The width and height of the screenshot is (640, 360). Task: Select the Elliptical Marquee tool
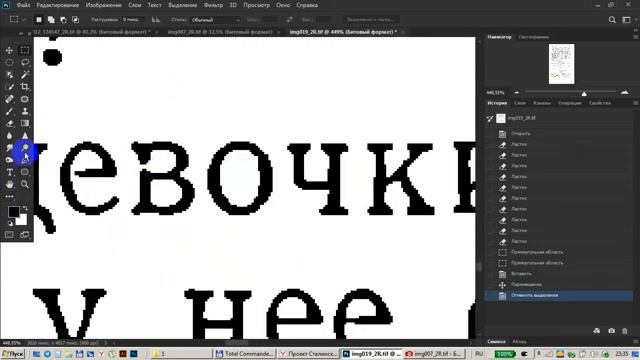pyautogui.click(x=9, y=62)
